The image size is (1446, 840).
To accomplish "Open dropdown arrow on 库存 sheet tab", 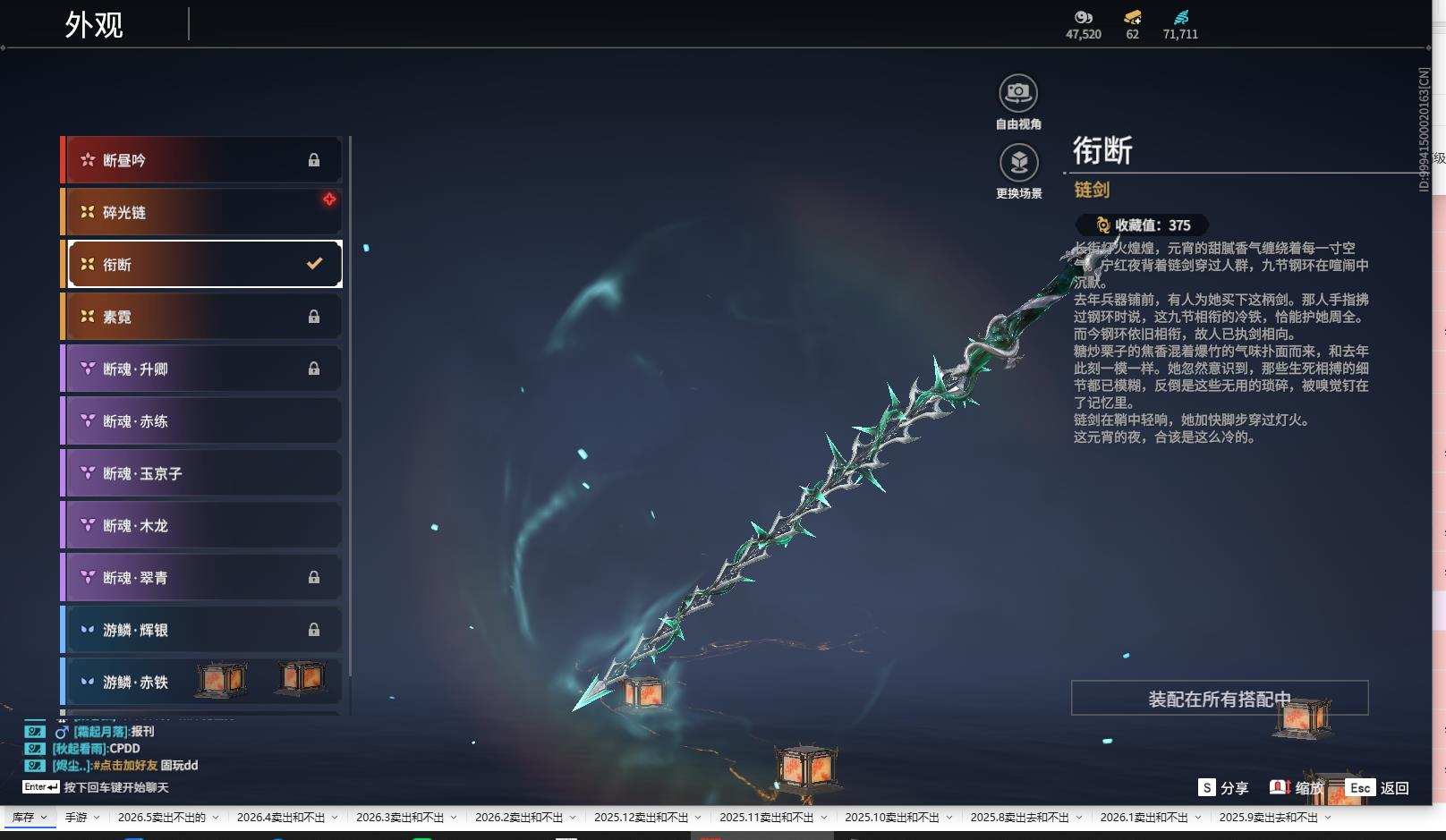I will pyautogui.click(x=44, y=818).
